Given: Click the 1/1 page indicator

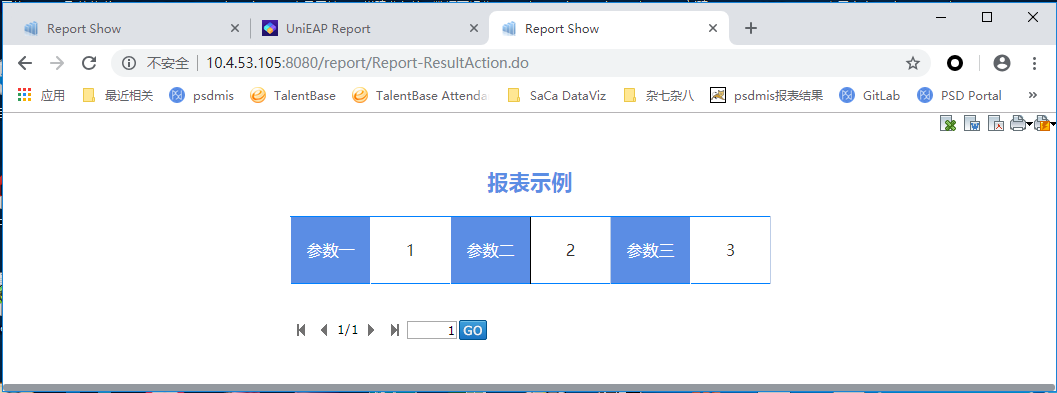Looking at the screenshot, I should point(348,330).
